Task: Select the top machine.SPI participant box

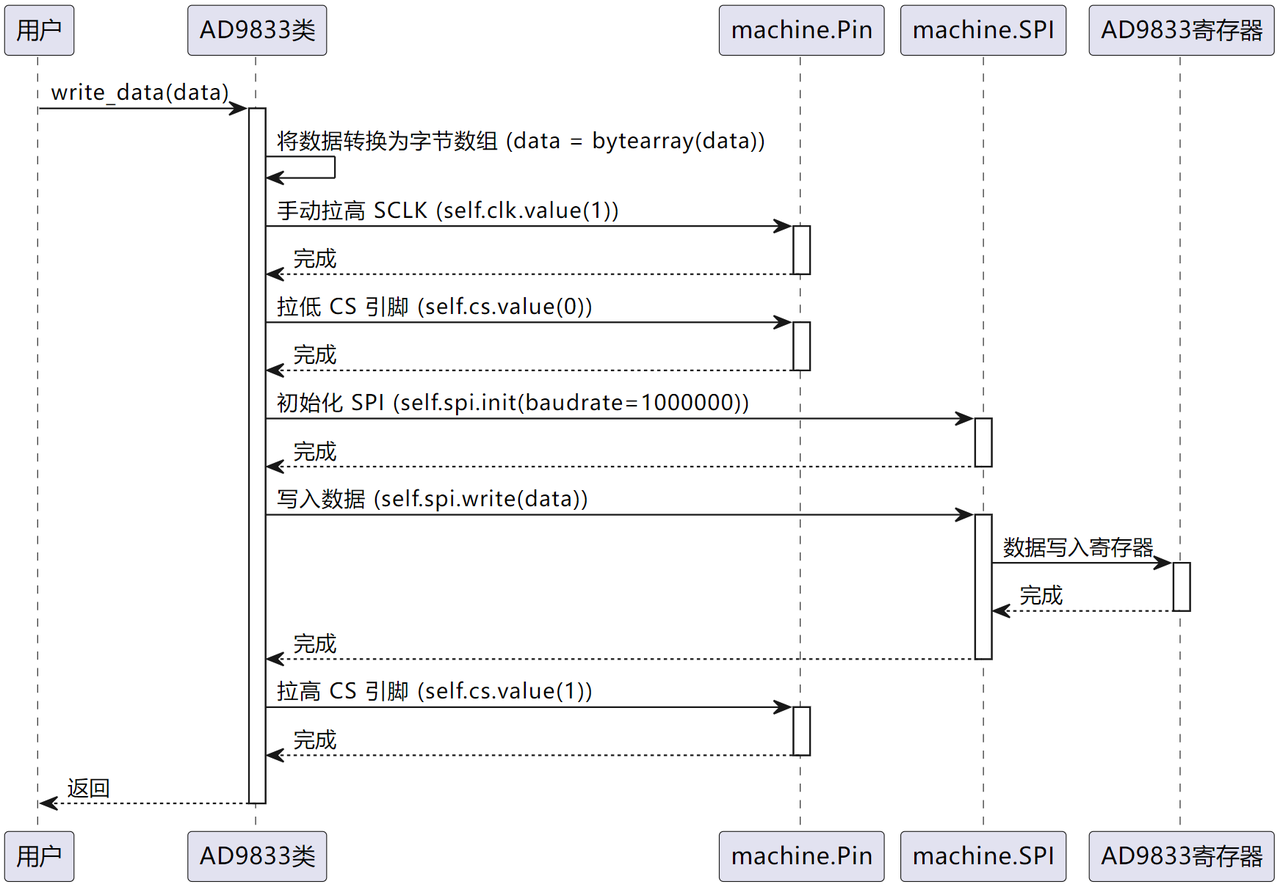Action: coord(983,30)
